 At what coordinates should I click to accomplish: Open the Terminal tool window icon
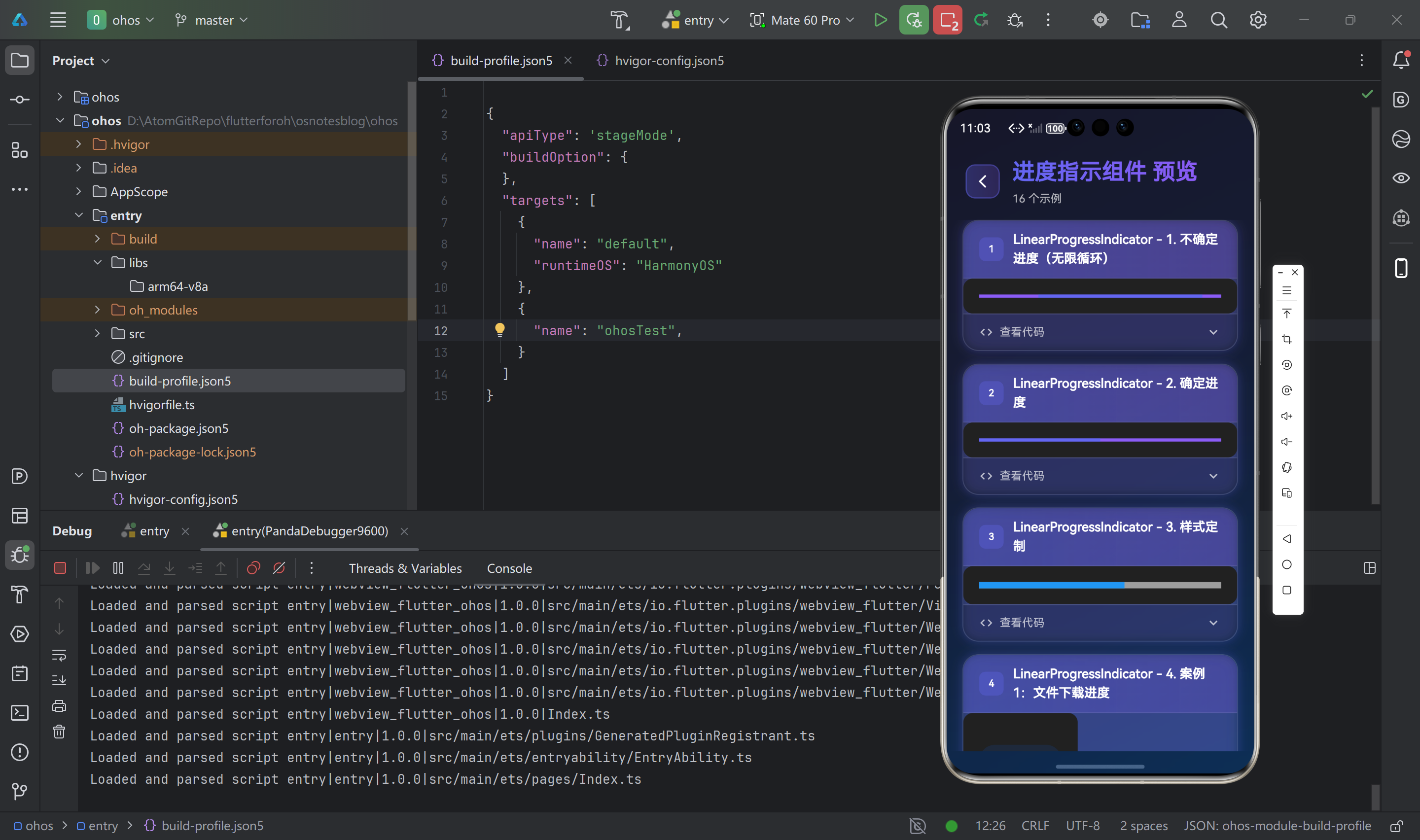click(20, 713)
